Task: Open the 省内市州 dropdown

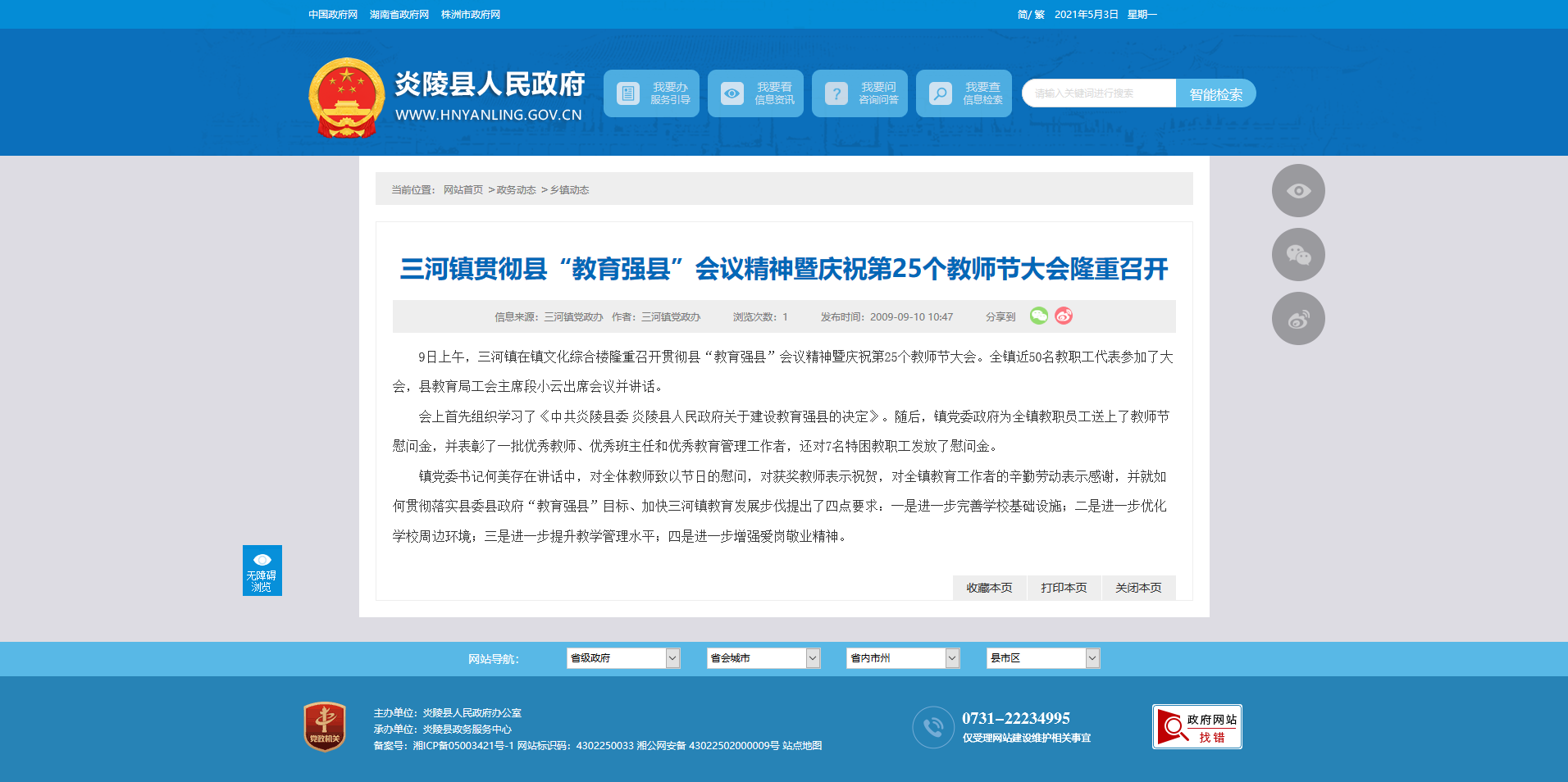Action: (x=902, y=658)
